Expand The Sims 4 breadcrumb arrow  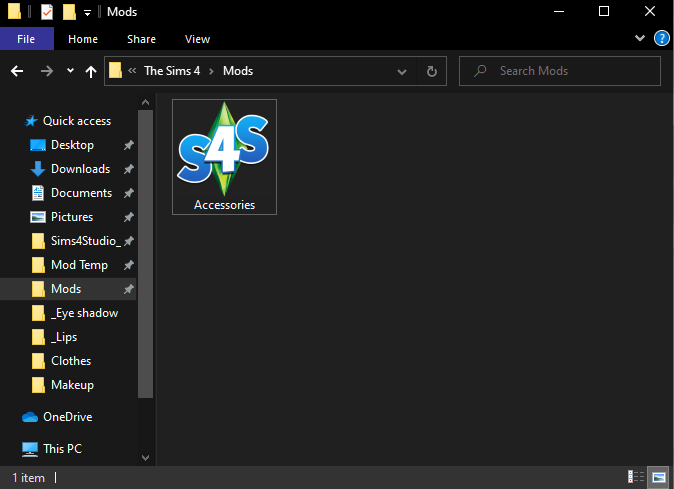point(211,71)
